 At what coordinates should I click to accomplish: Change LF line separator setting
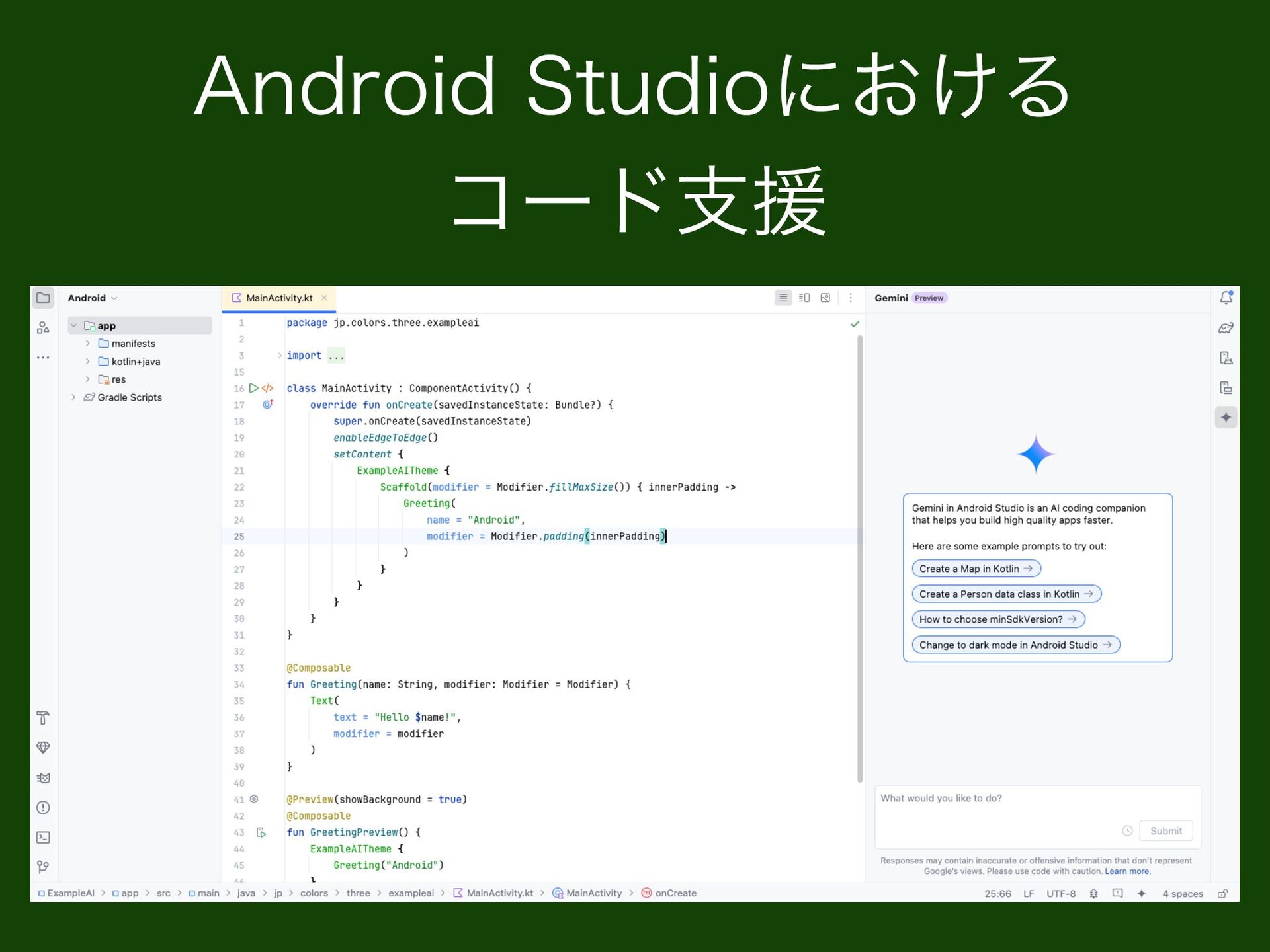[1029, 894]
